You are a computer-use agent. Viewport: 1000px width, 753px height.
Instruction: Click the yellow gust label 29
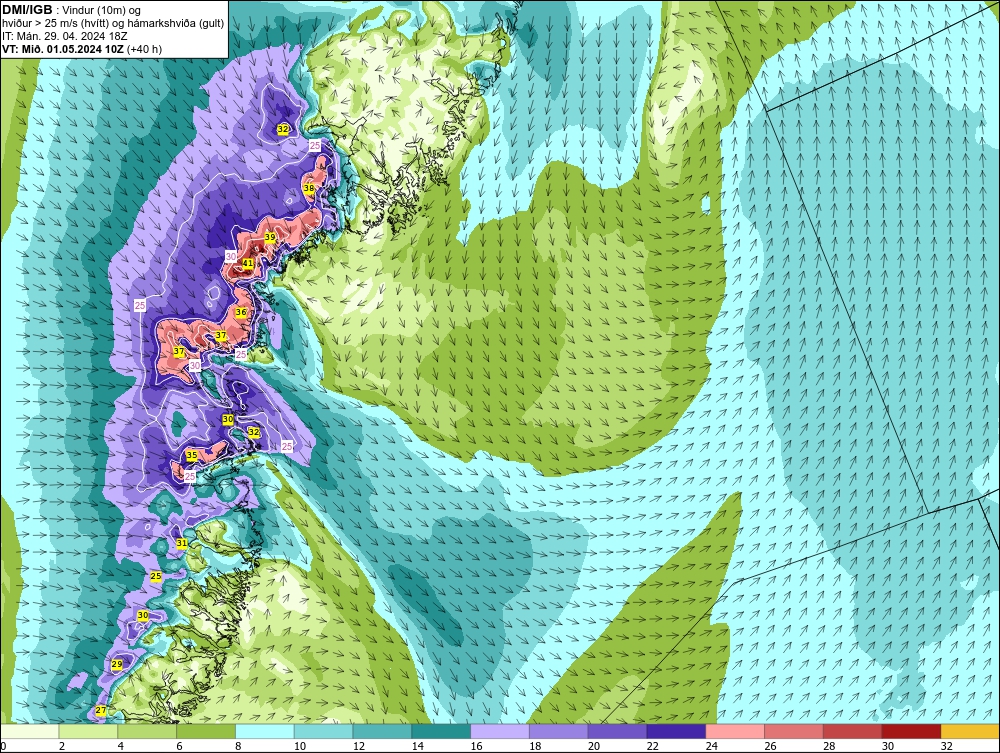click(x=117, y=664)
